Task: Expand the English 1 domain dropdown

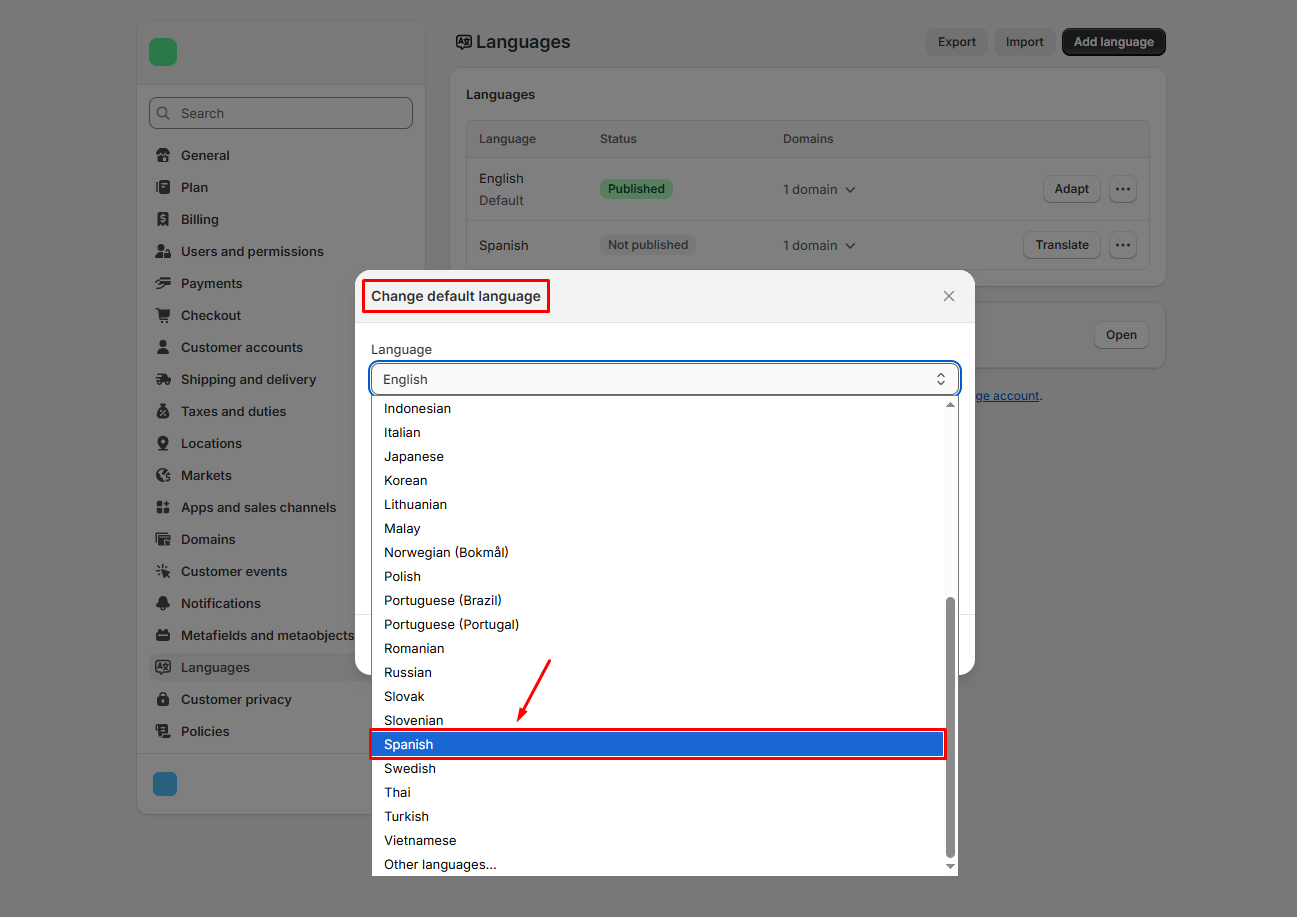Action: 819,189
